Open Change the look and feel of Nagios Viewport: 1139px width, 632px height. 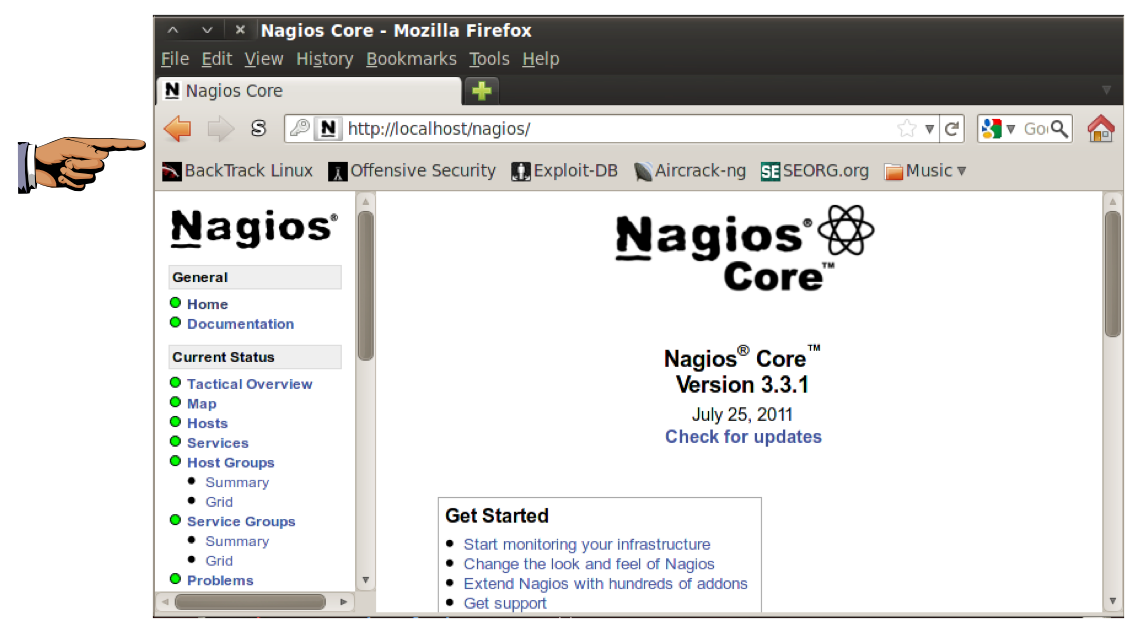pyautogui.click(x=589, y=564)
